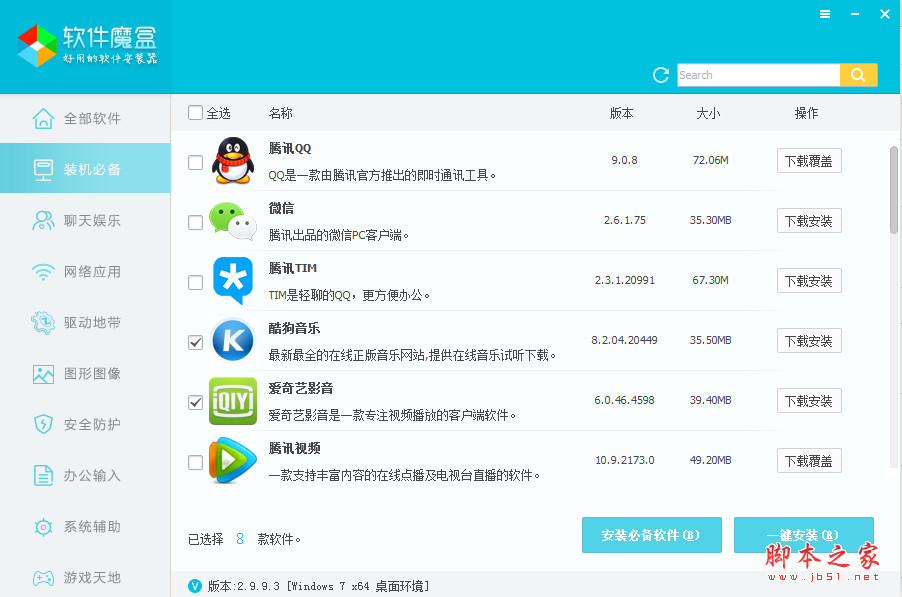Viewport: 902px width, 597px height.
Task: Open 驱动地带 category
Action: coord(85,323)
